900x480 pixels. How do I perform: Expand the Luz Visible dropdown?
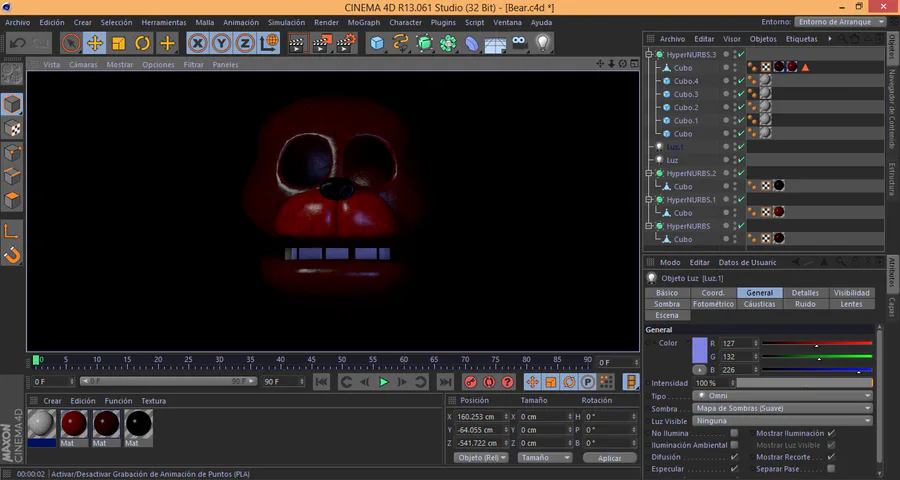tap(782, 420)
